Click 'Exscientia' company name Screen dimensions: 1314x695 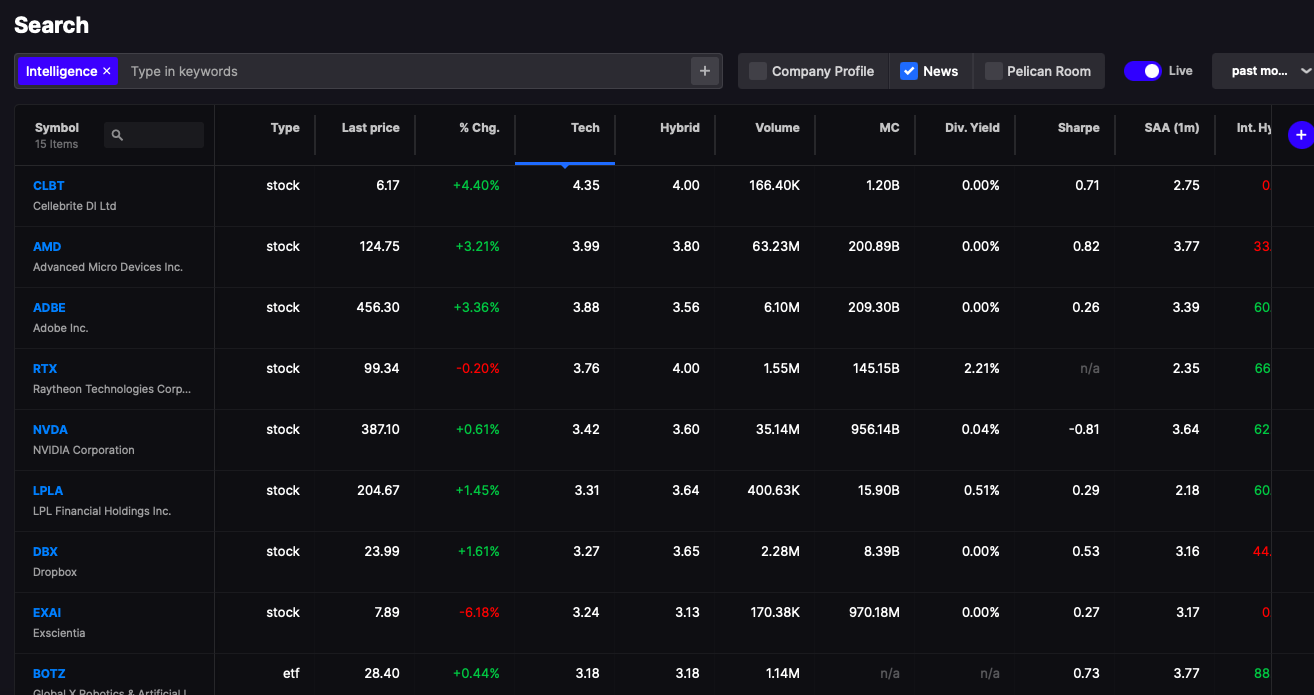59,633
